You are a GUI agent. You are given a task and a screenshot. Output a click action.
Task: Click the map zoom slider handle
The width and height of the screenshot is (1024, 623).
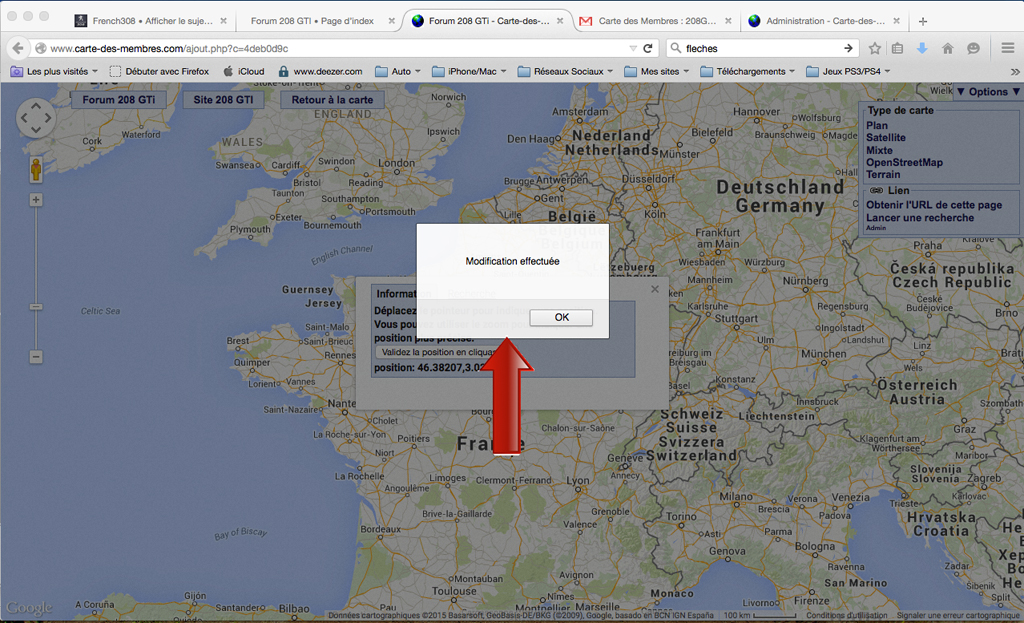point(36,306)
